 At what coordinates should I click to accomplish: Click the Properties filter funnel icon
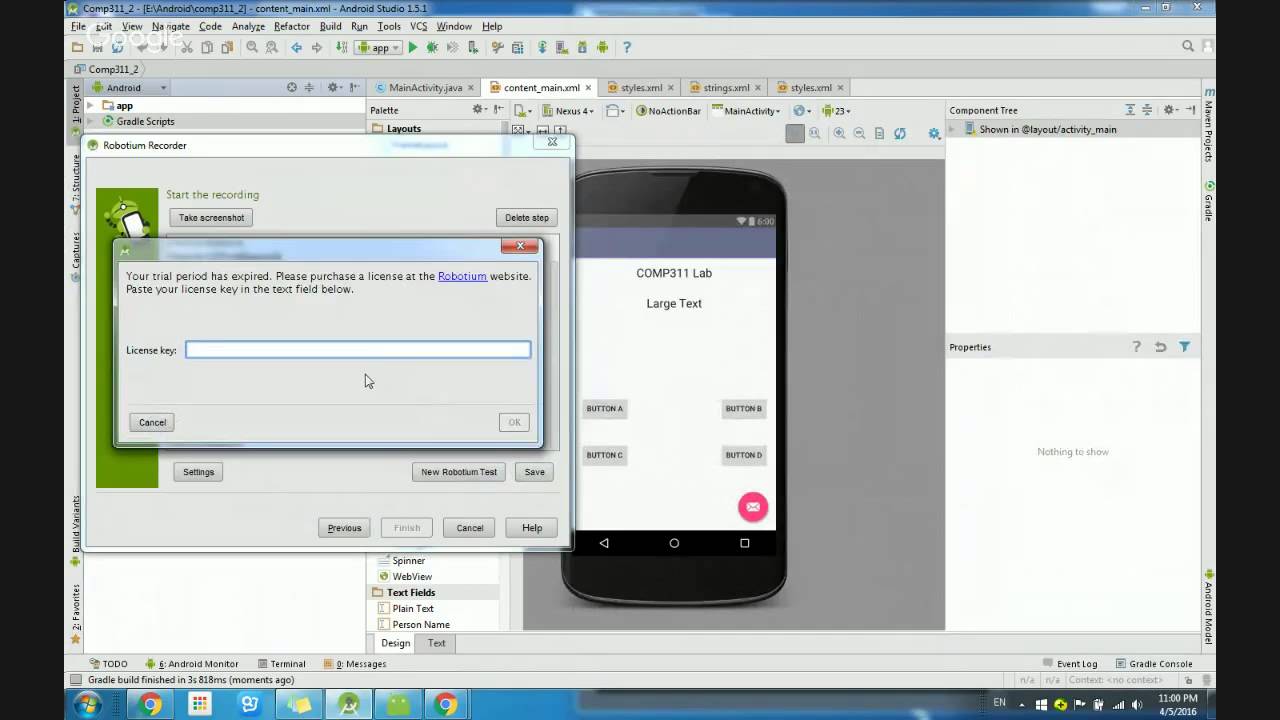click(x=1184, y=347)
